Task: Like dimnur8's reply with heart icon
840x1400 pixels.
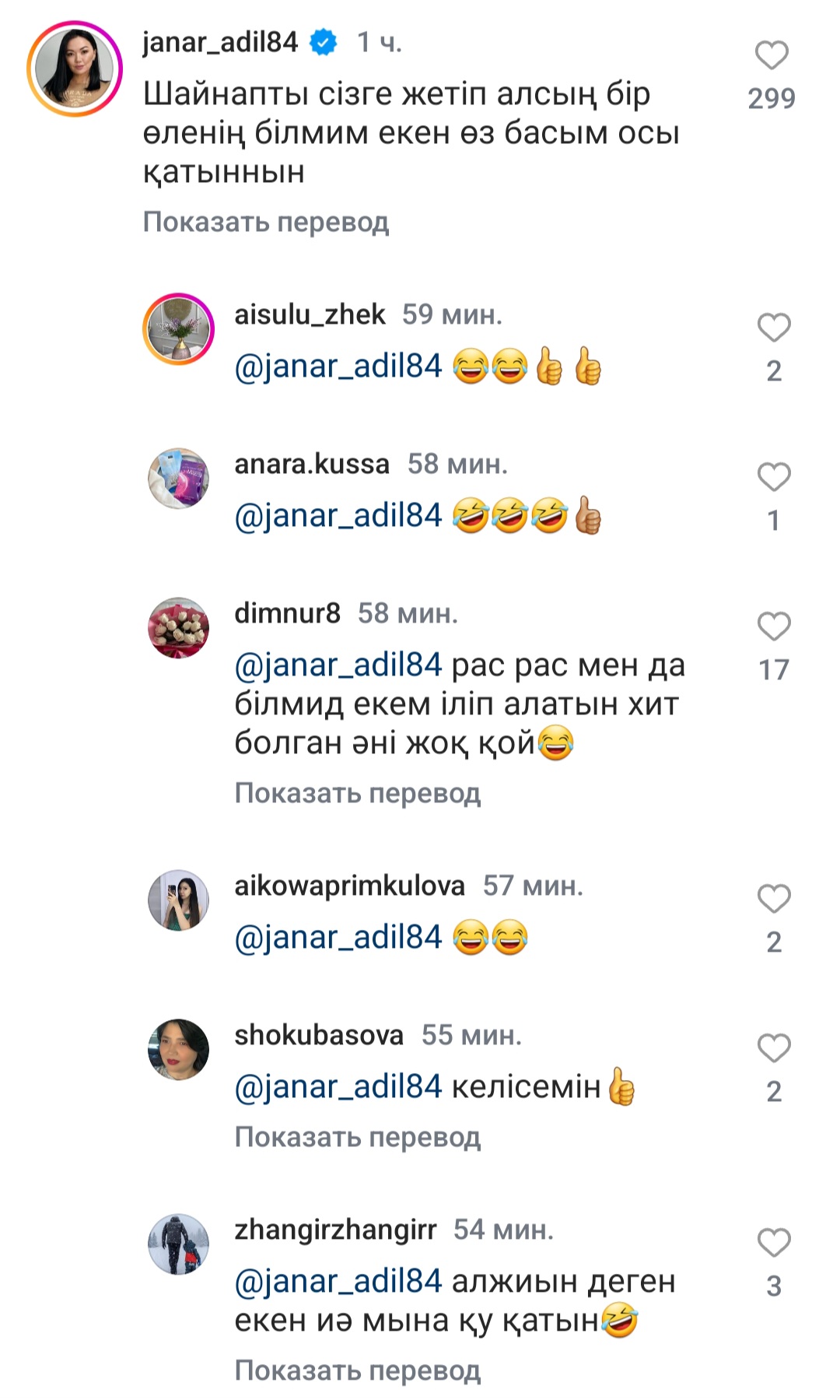Action: (x=774, y=626)
